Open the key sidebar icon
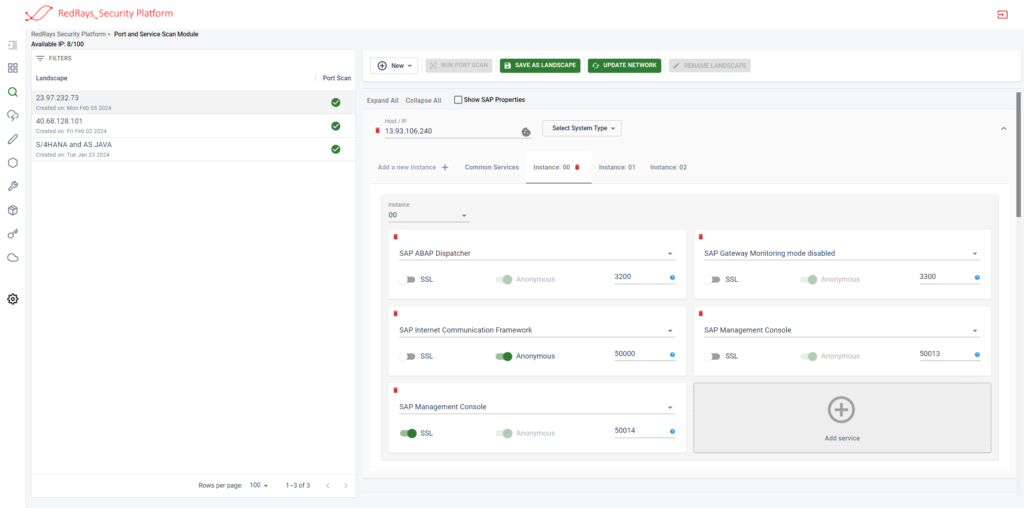Screen dimensions: 1024x508 click(12, 234)
